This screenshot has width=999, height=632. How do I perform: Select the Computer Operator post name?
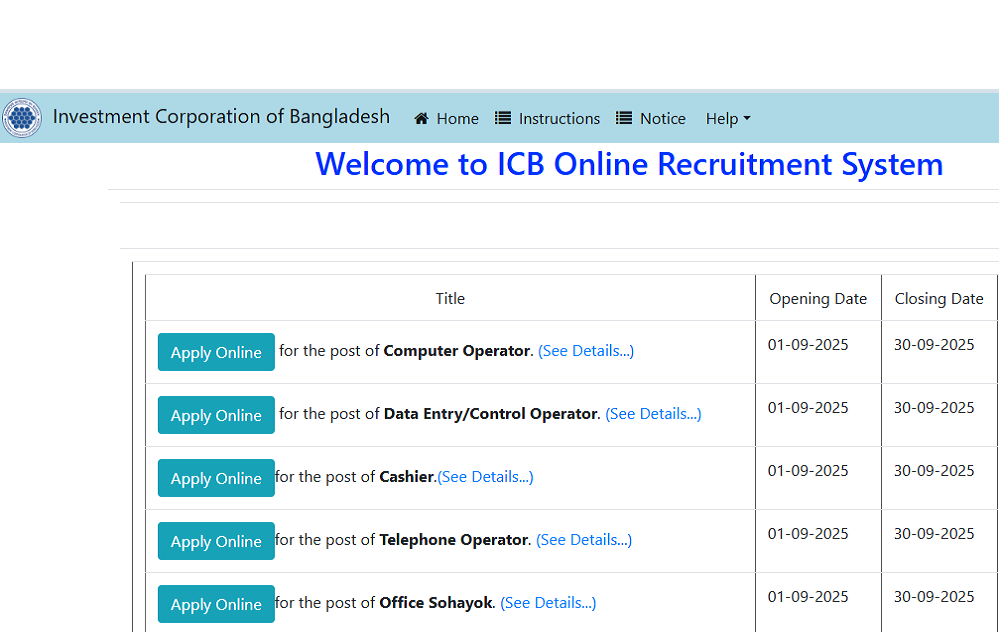[x=457, y=351]
